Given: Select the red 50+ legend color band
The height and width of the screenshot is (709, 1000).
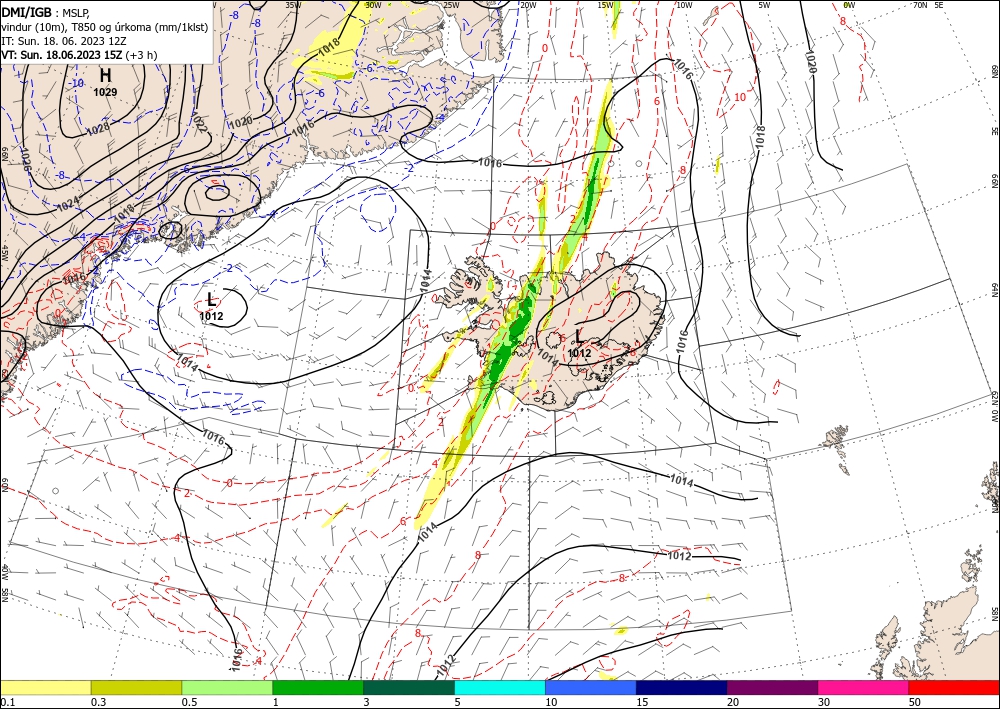Looking at the screenshot, I should (954, 687).
